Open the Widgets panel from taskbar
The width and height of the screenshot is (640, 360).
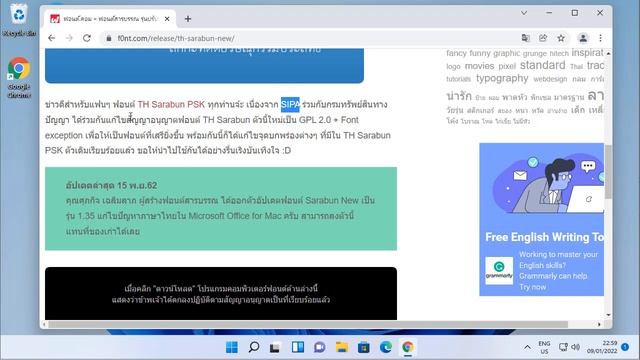pos(298,347)
